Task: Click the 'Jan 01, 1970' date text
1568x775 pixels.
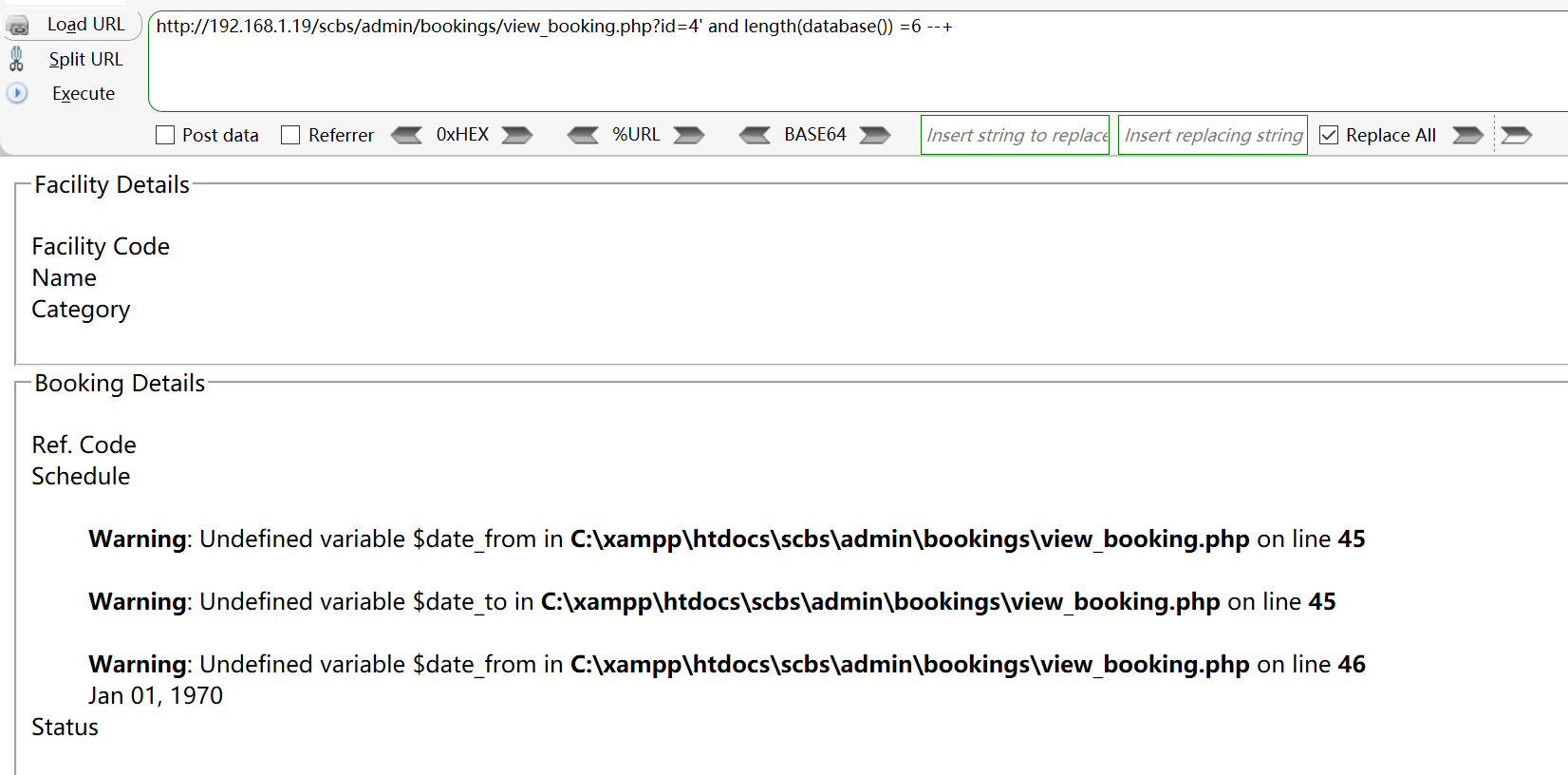Action: [x=156, y=695]
